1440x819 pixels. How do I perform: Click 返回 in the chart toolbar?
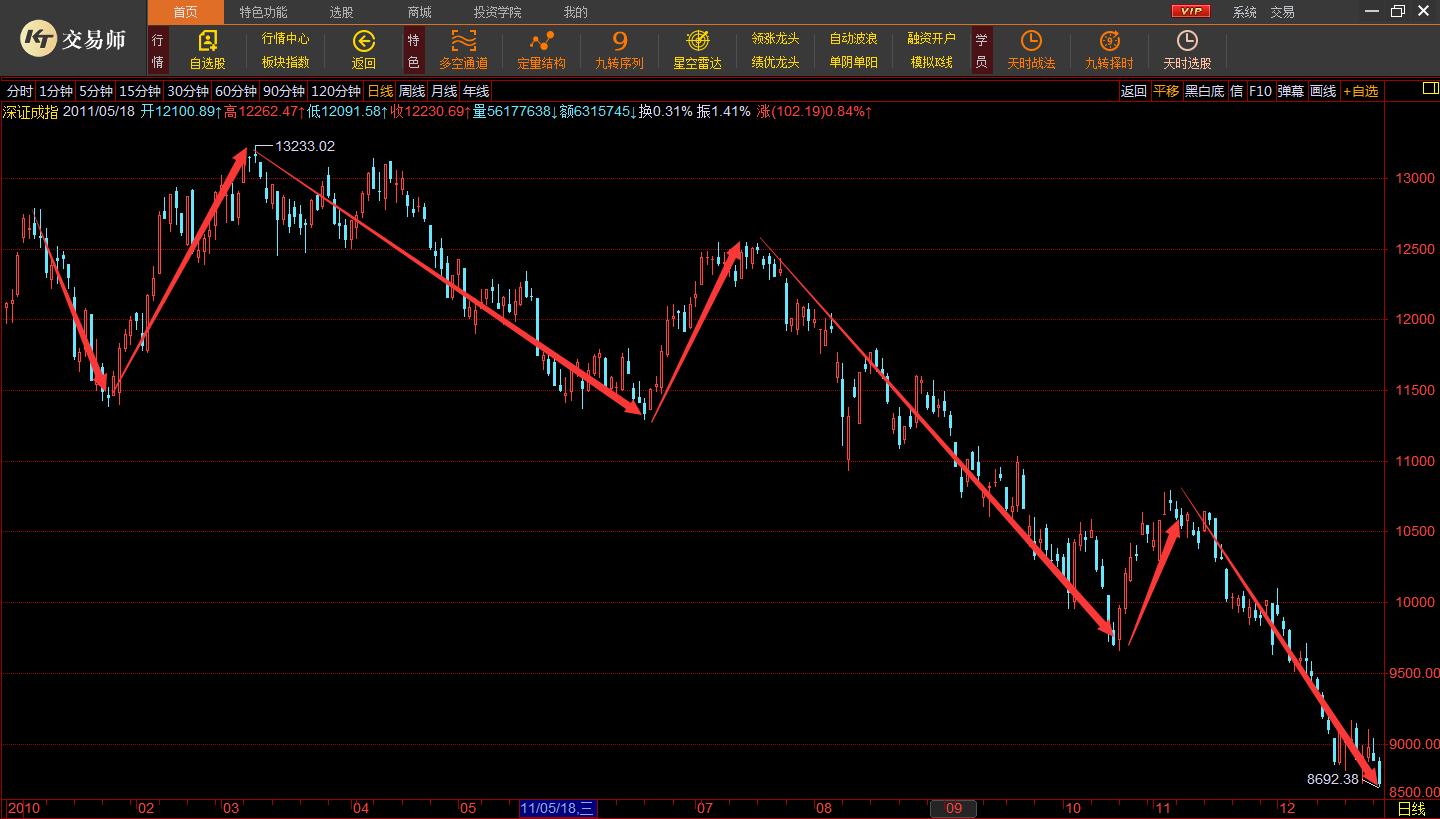pyautogui.click(x=1133, y=91)
